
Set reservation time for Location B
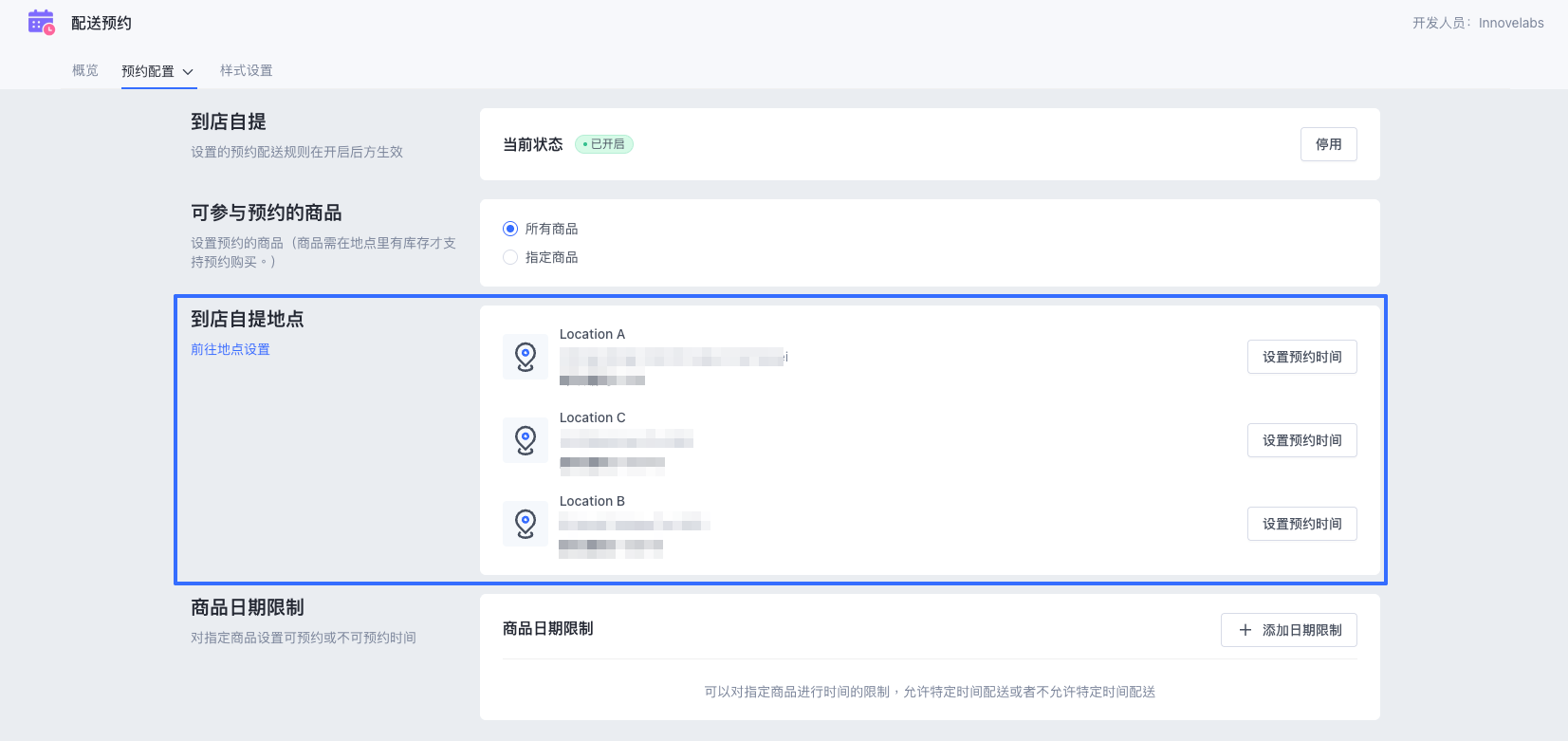(x=1302, y=524)
